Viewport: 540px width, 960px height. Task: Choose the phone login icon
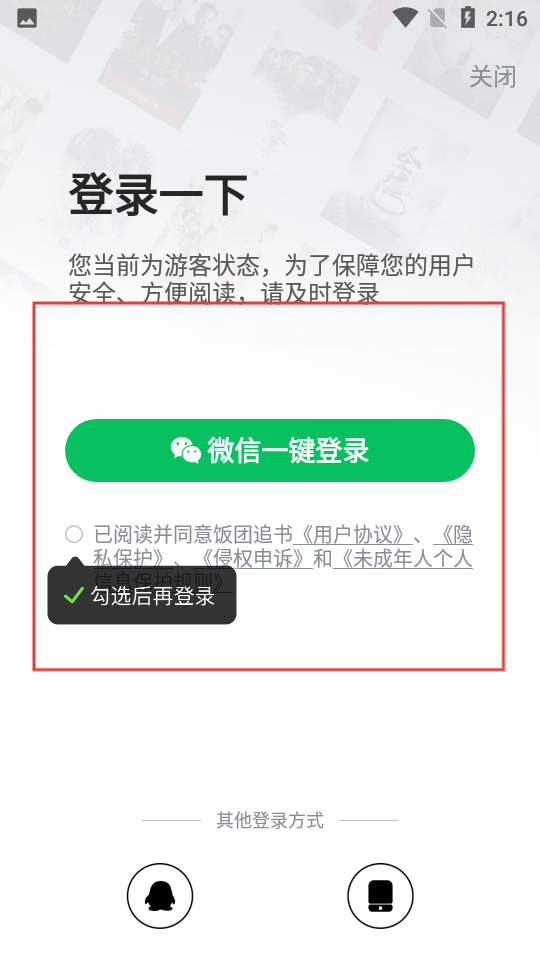380,896
